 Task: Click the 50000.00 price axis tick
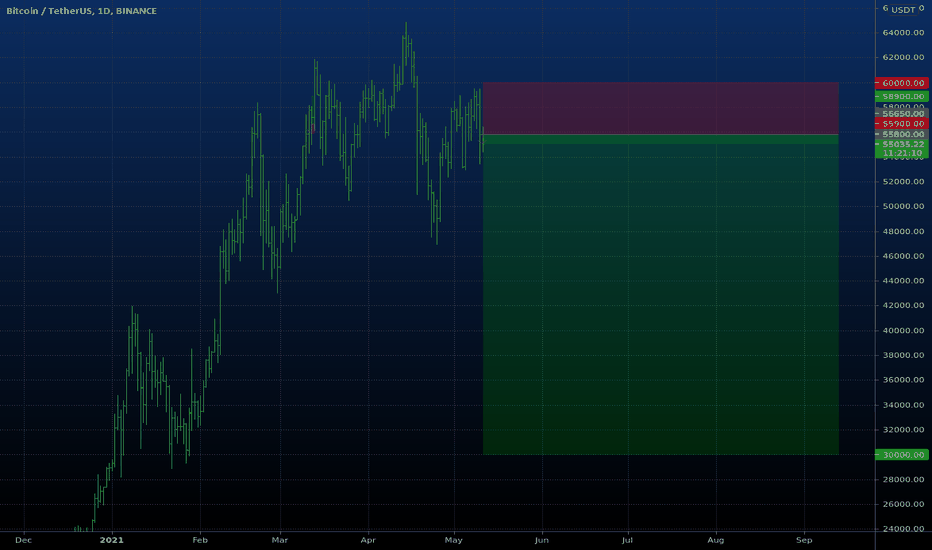coord(903,206)
